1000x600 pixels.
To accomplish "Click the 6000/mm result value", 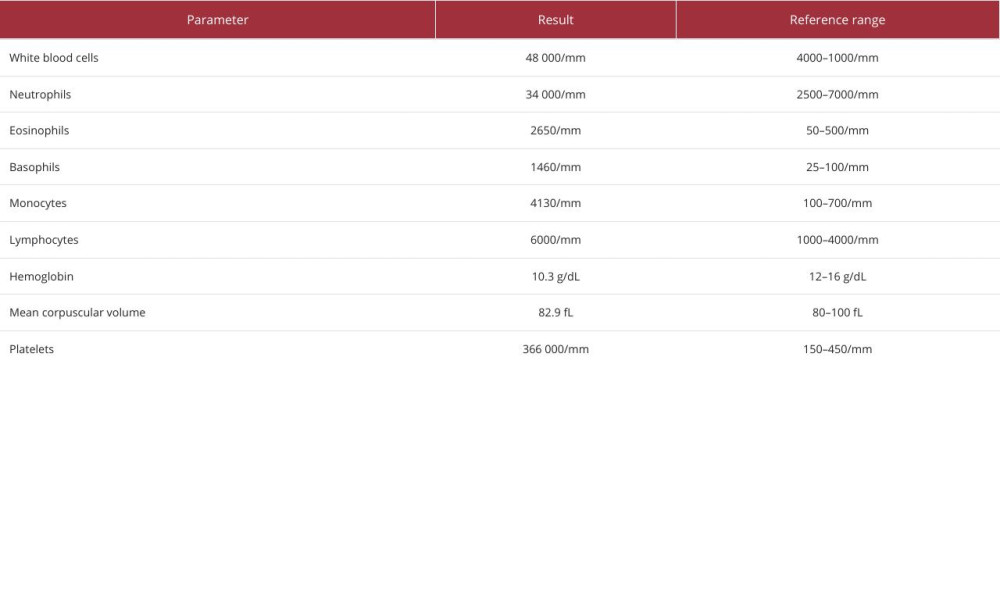I will tap(555, 240).
